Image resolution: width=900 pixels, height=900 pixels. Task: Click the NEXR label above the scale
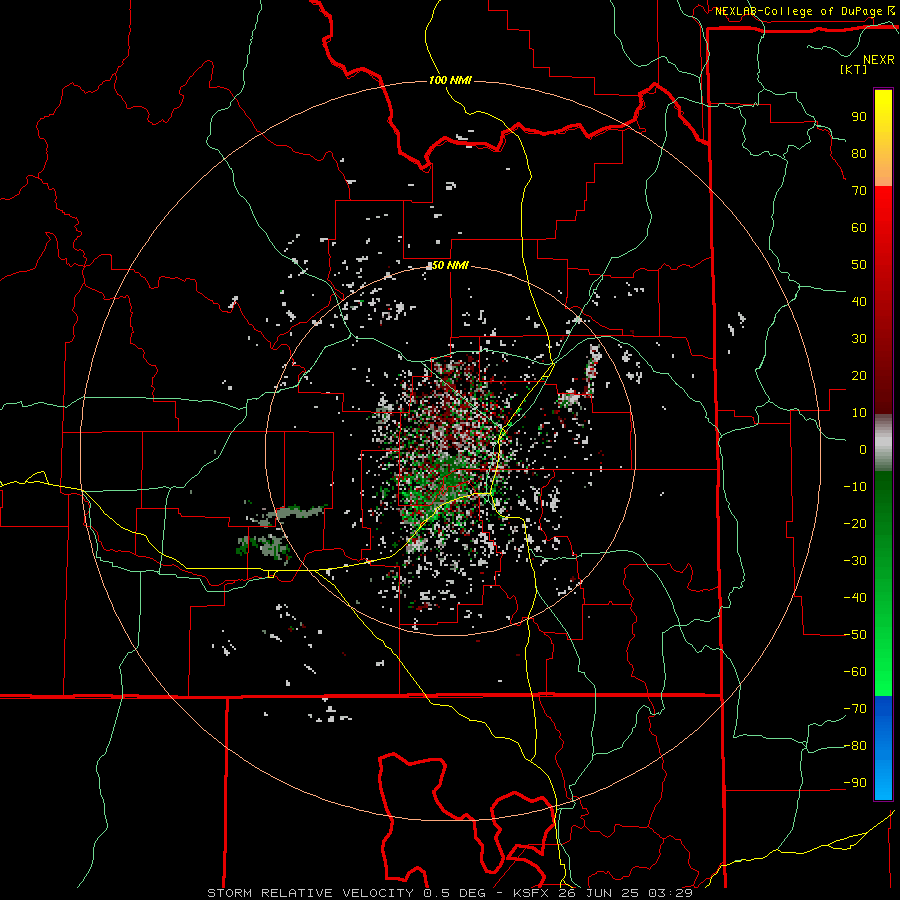pos(878,60)
